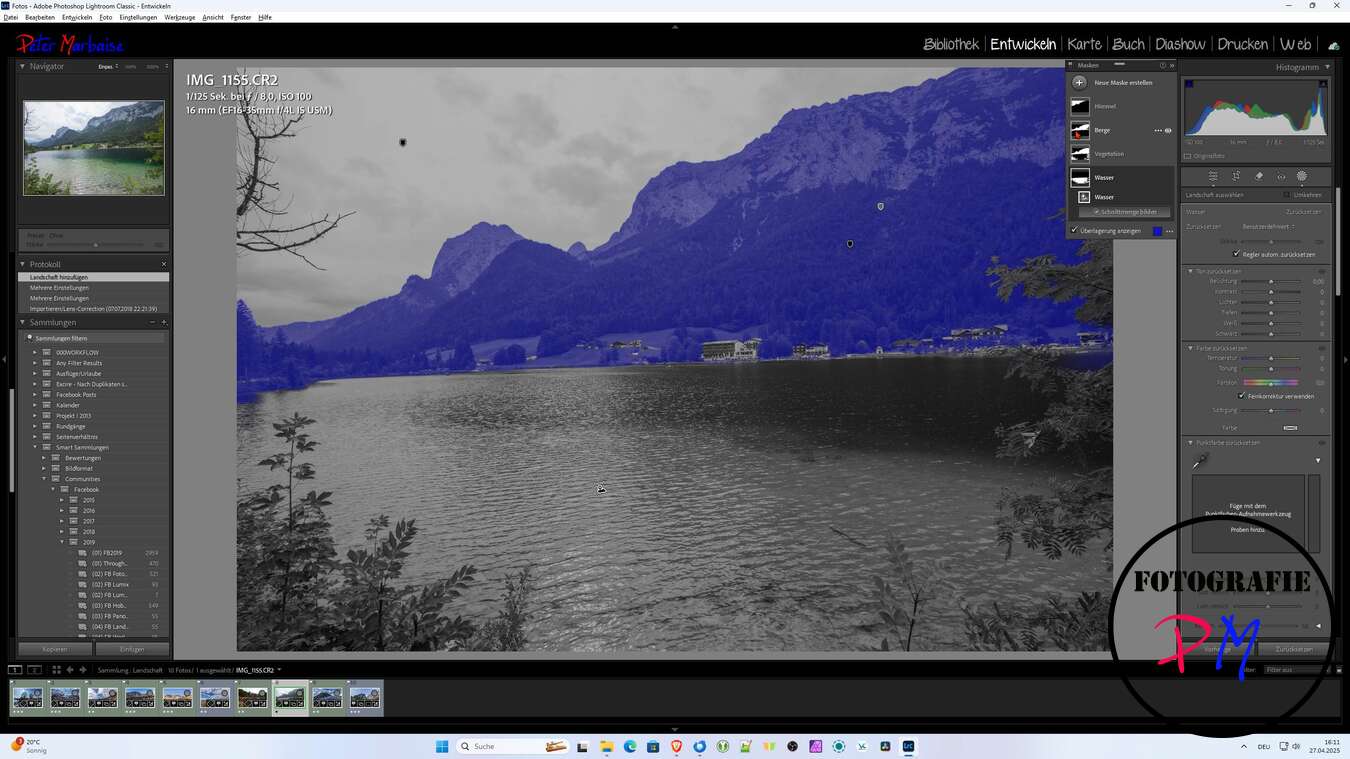Toggle Originalfoto checkbox under histogram

click(1188, 156)
